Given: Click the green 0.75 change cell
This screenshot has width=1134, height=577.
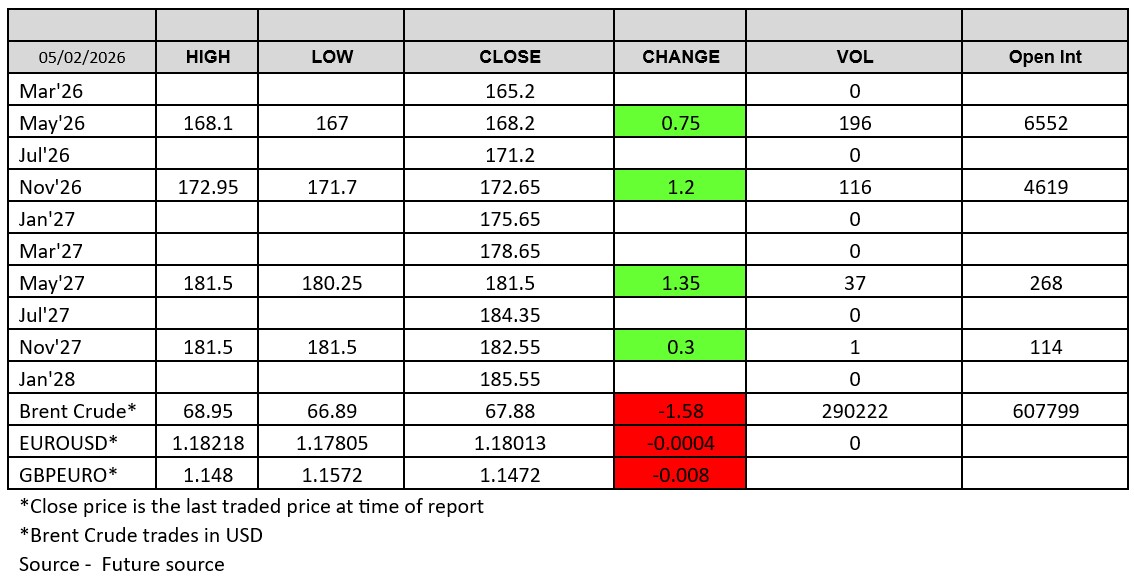Looking at the screenshot, I should 680,124.
